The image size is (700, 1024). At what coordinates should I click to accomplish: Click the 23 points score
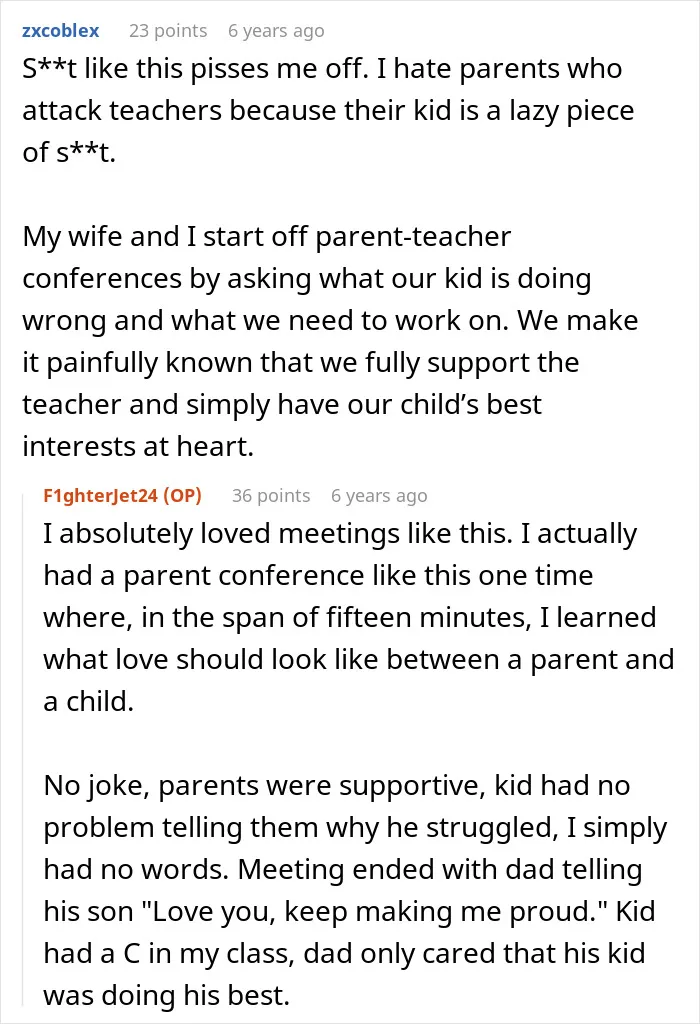tap(168, 31)
